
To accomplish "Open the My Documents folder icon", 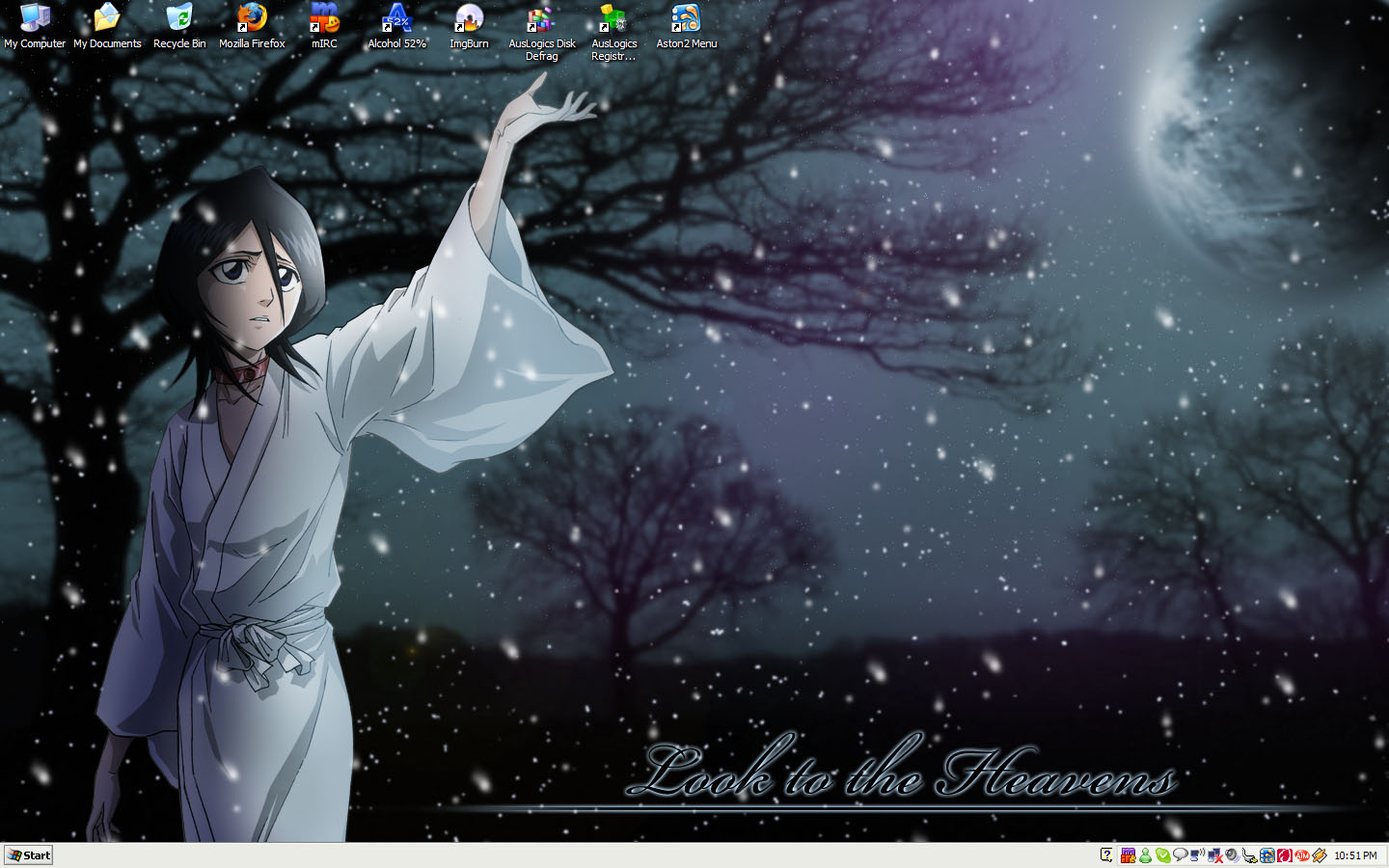I will coord(107,19).
